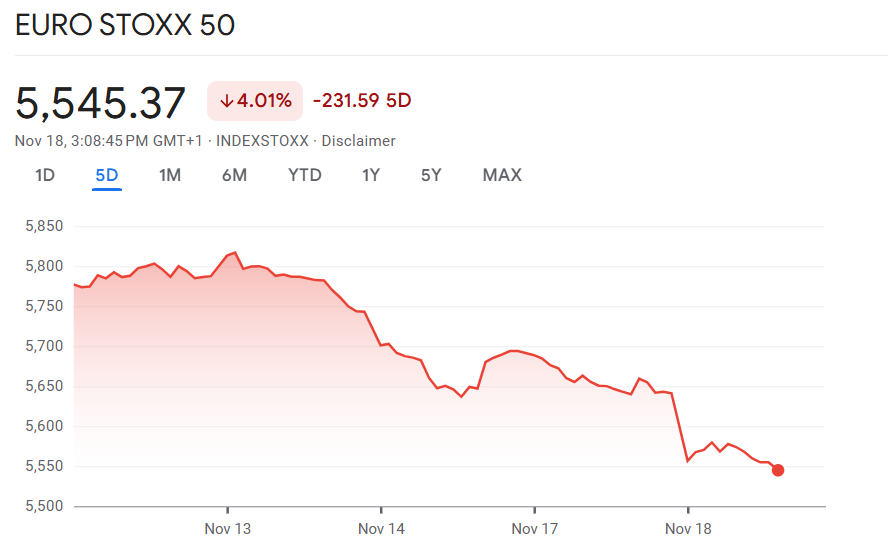Select the YTD range tab
Screen dimensions: 888x545
[x=305, y=176]
